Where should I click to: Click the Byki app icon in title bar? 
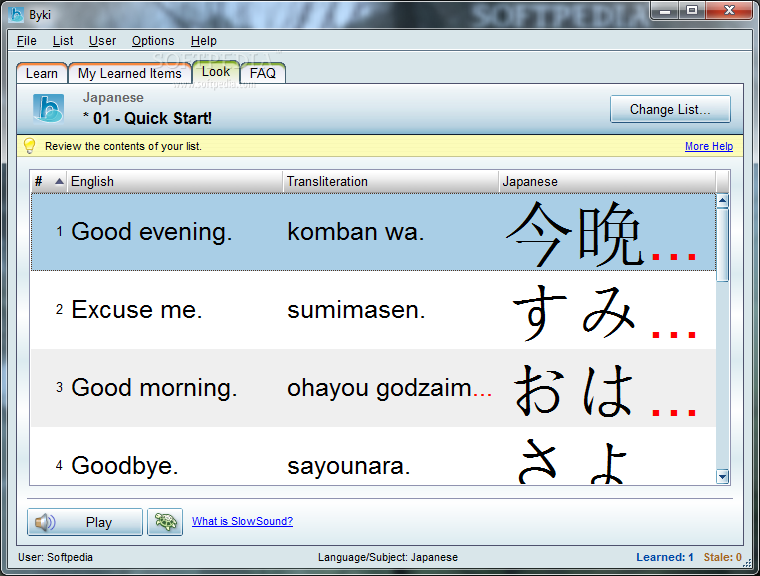coord(16,15)
